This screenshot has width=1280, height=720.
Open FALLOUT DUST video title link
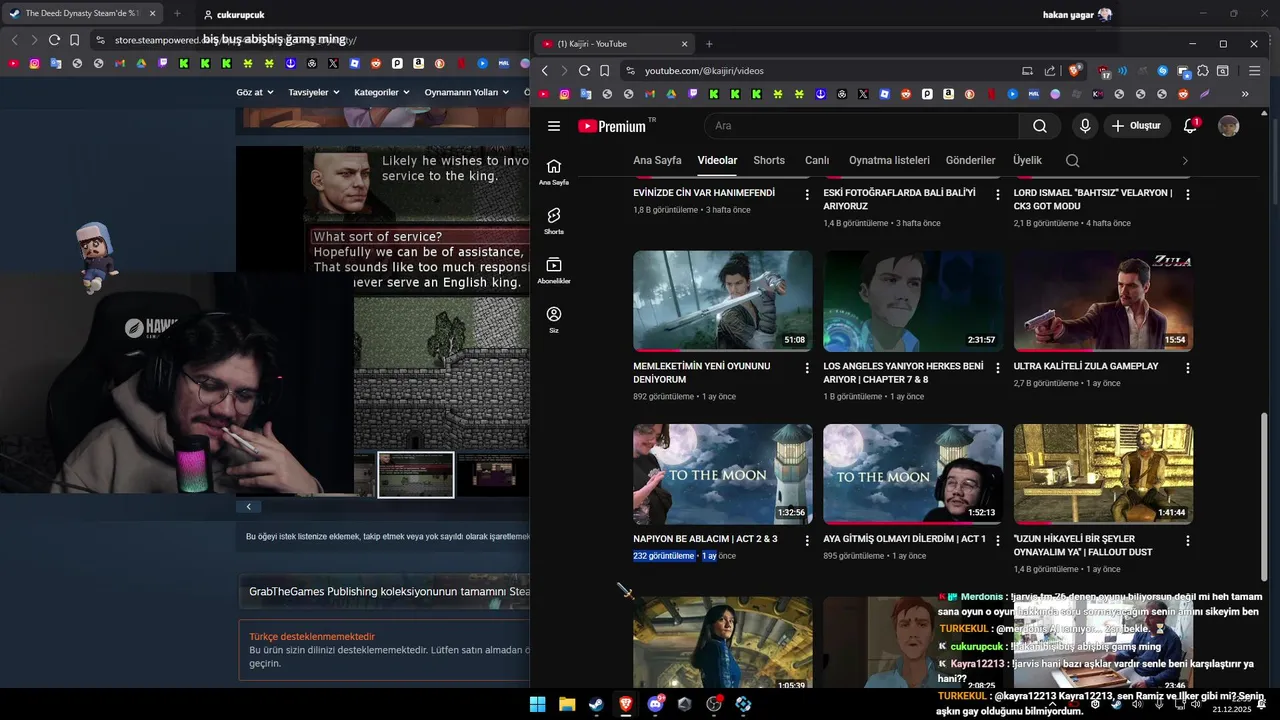[1083, 545]
